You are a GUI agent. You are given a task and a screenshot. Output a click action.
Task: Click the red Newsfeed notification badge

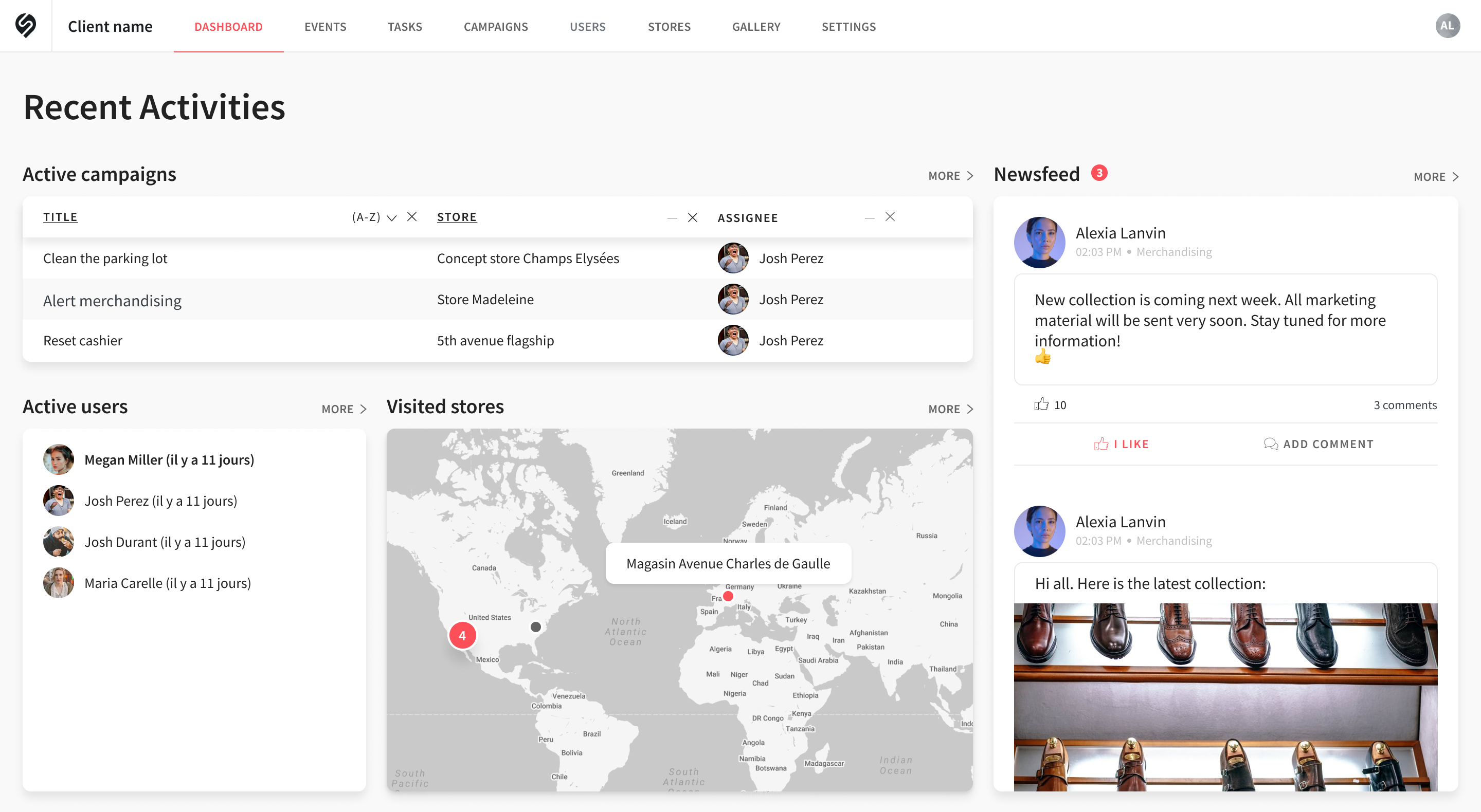tap(1099, 173)
